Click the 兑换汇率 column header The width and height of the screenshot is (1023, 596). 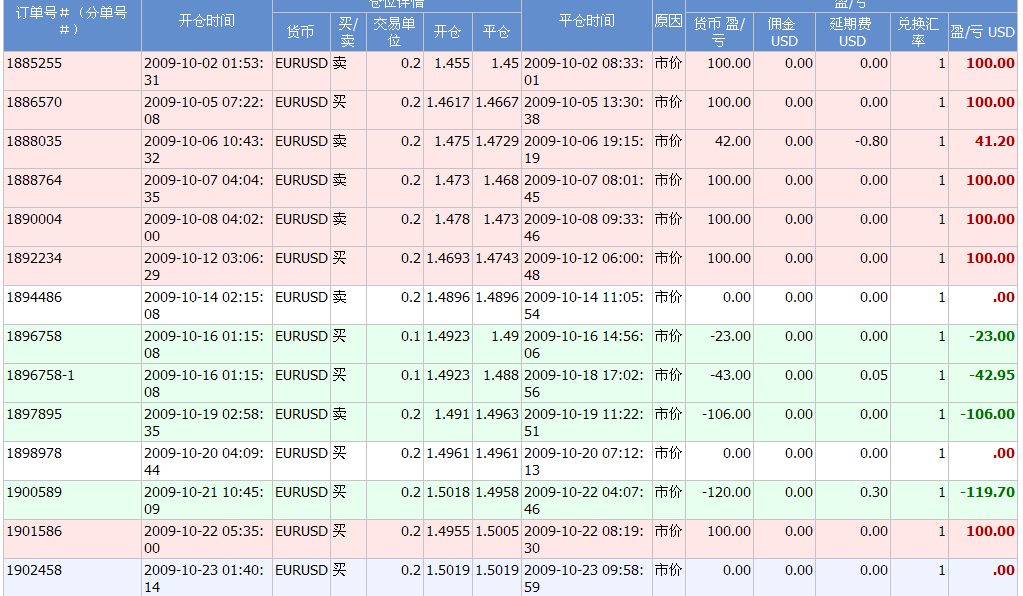coord(919,32)
